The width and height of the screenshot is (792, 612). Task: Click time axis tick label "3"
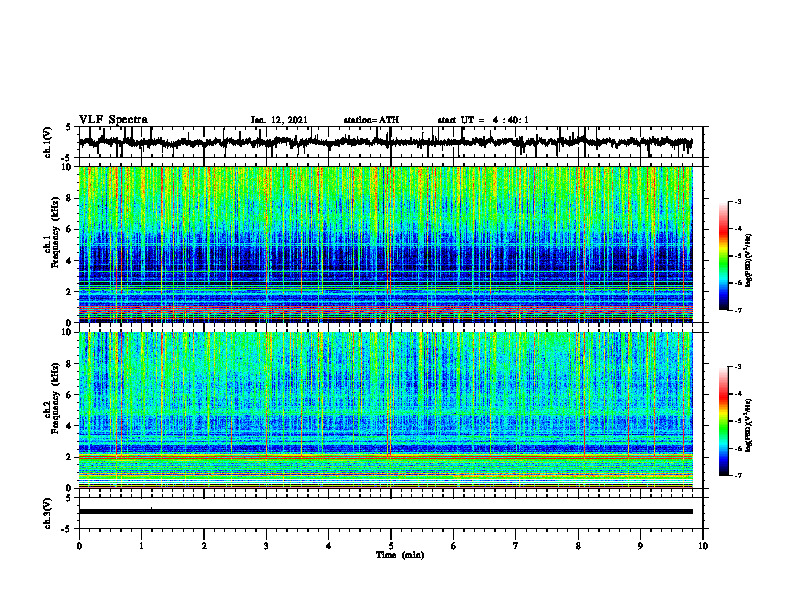(266, 546)
